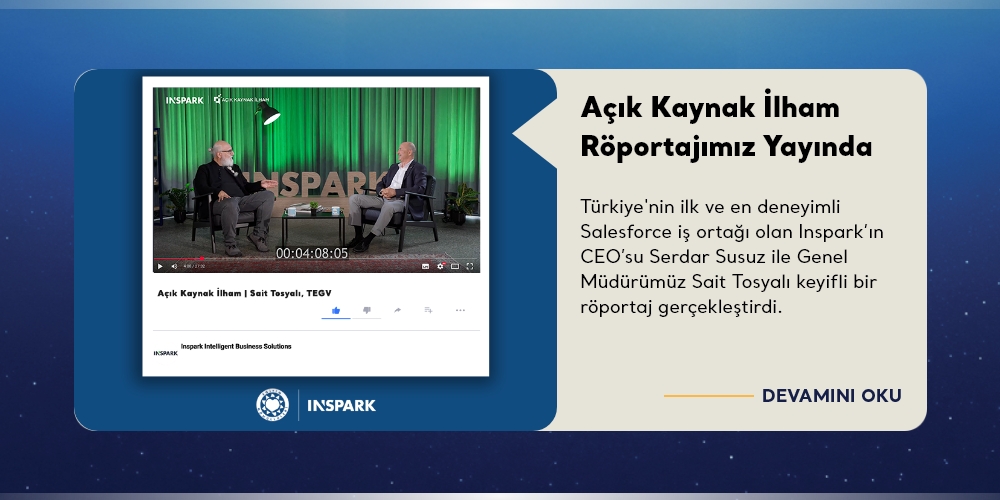Mute the video with the speaker icon
This screenshot has width=1000, height=500.
[x=173, y=267]
